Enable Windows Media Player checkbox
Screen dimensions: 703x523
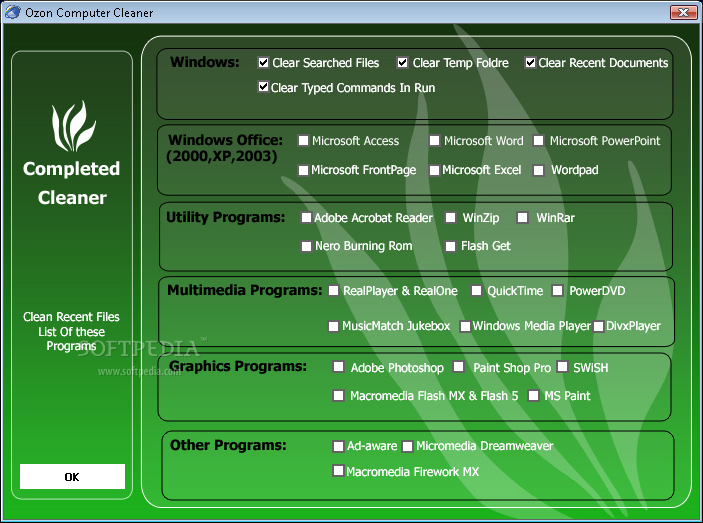[465, 326]
